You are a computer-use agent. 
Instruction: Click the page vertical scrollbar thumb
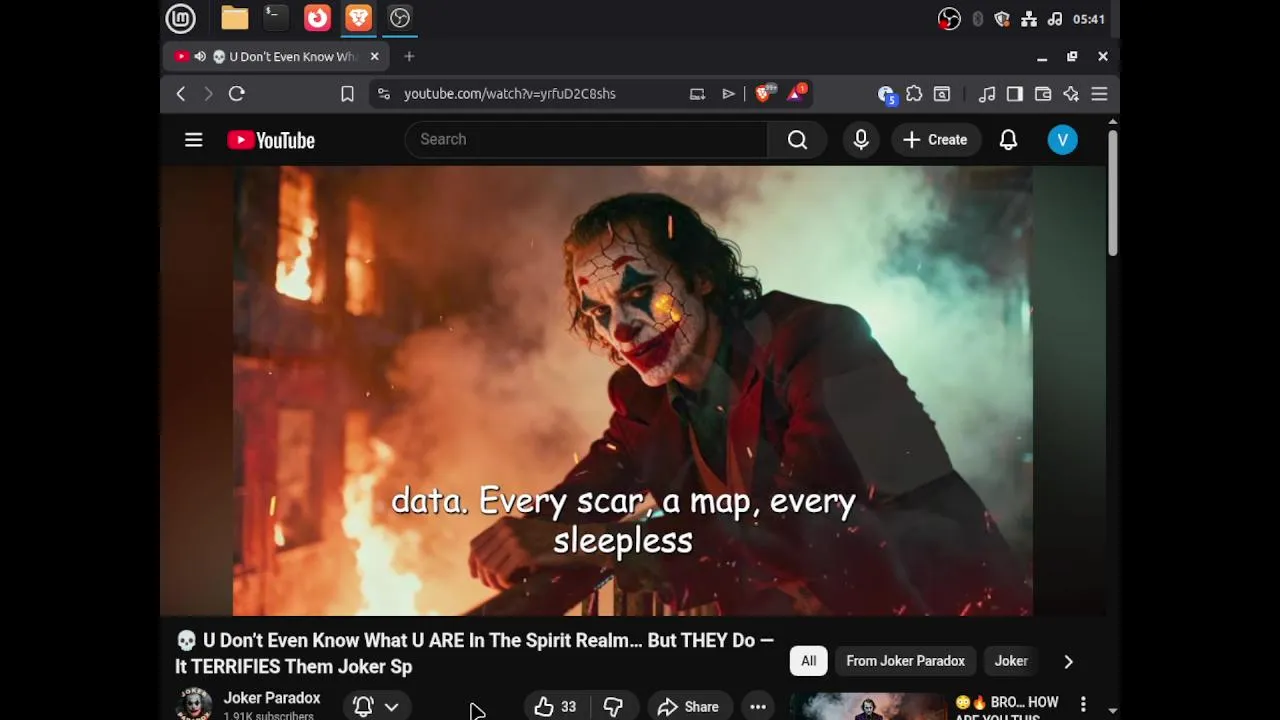1112,192
